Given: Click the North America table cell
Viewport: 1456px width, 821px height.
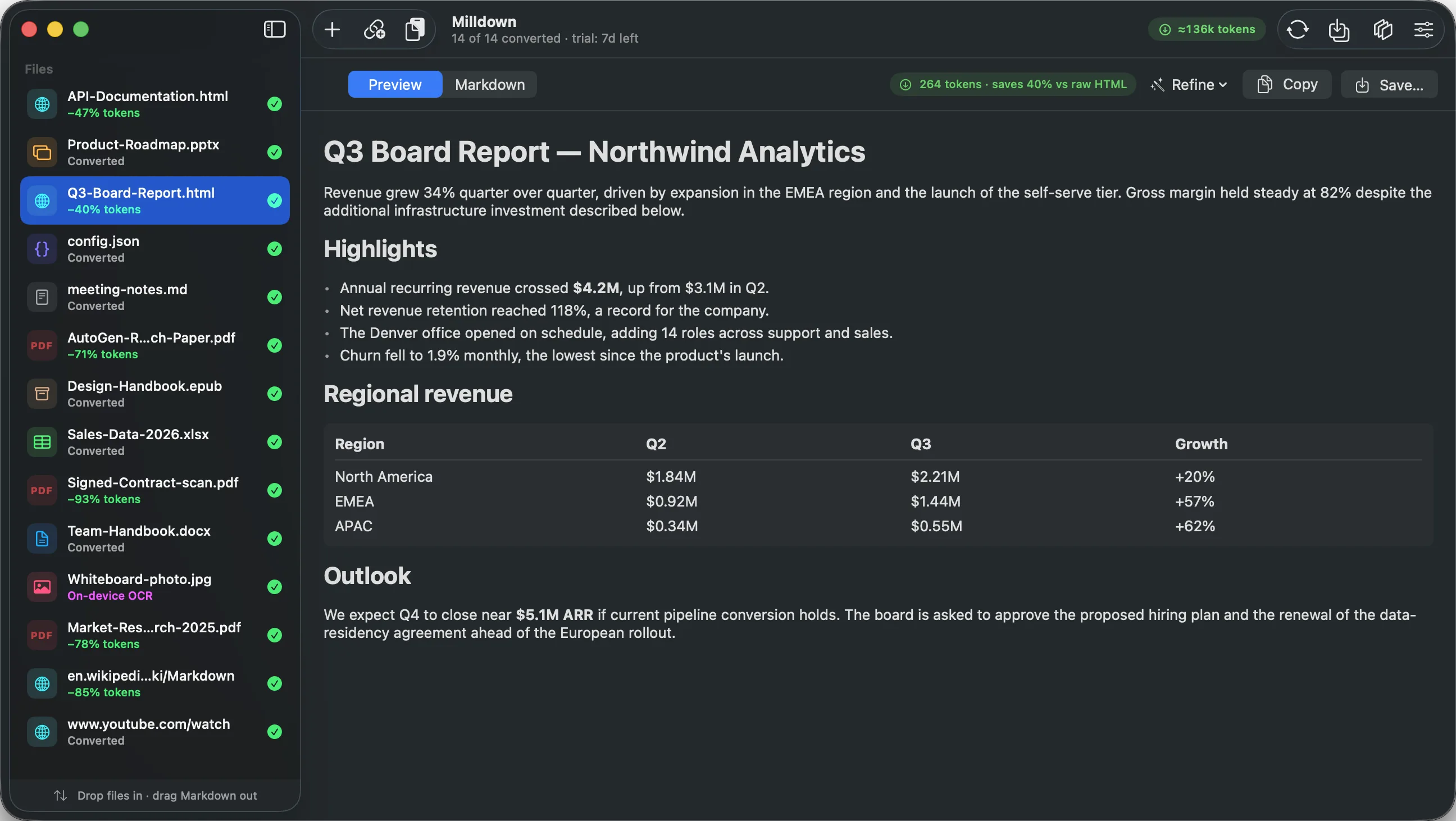Looking at the screenshot, I should click(383, 476).
